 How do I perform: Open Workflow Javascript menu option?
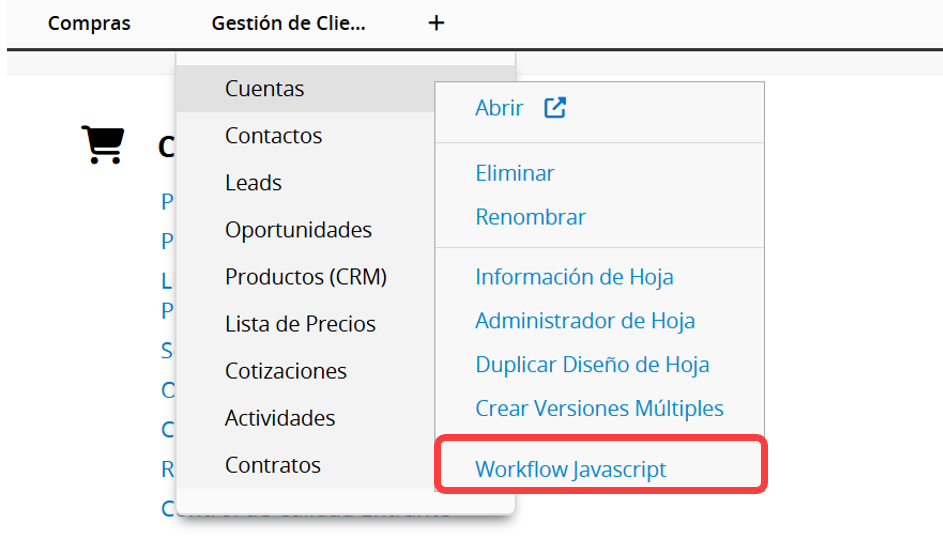click(571, 469)
